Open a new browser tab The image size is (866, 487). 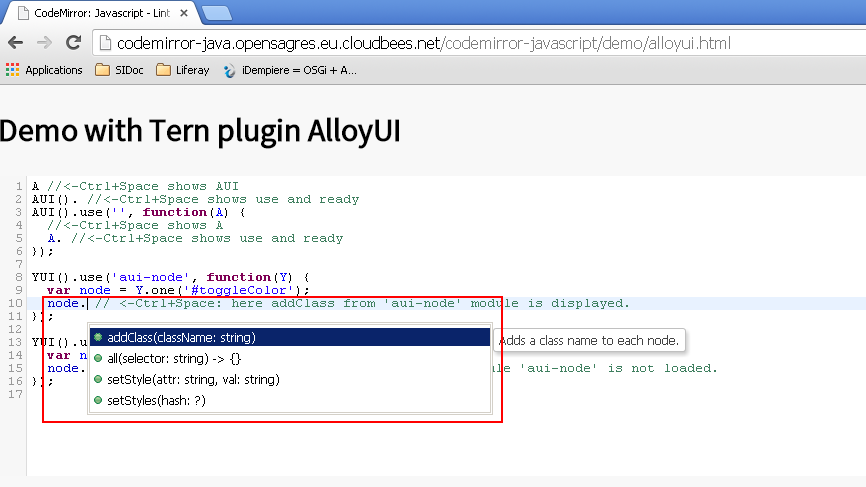tap(217, 14)
